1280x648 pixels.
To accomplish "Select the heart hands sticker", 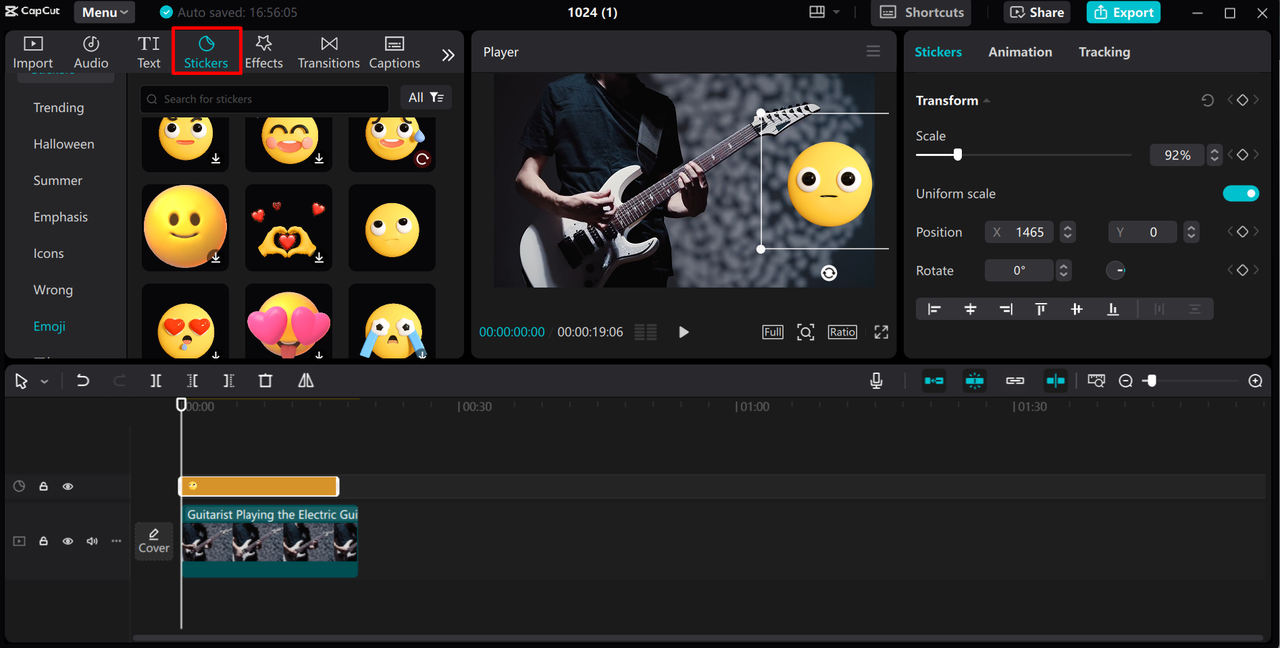I will click(x=289, y=227).
